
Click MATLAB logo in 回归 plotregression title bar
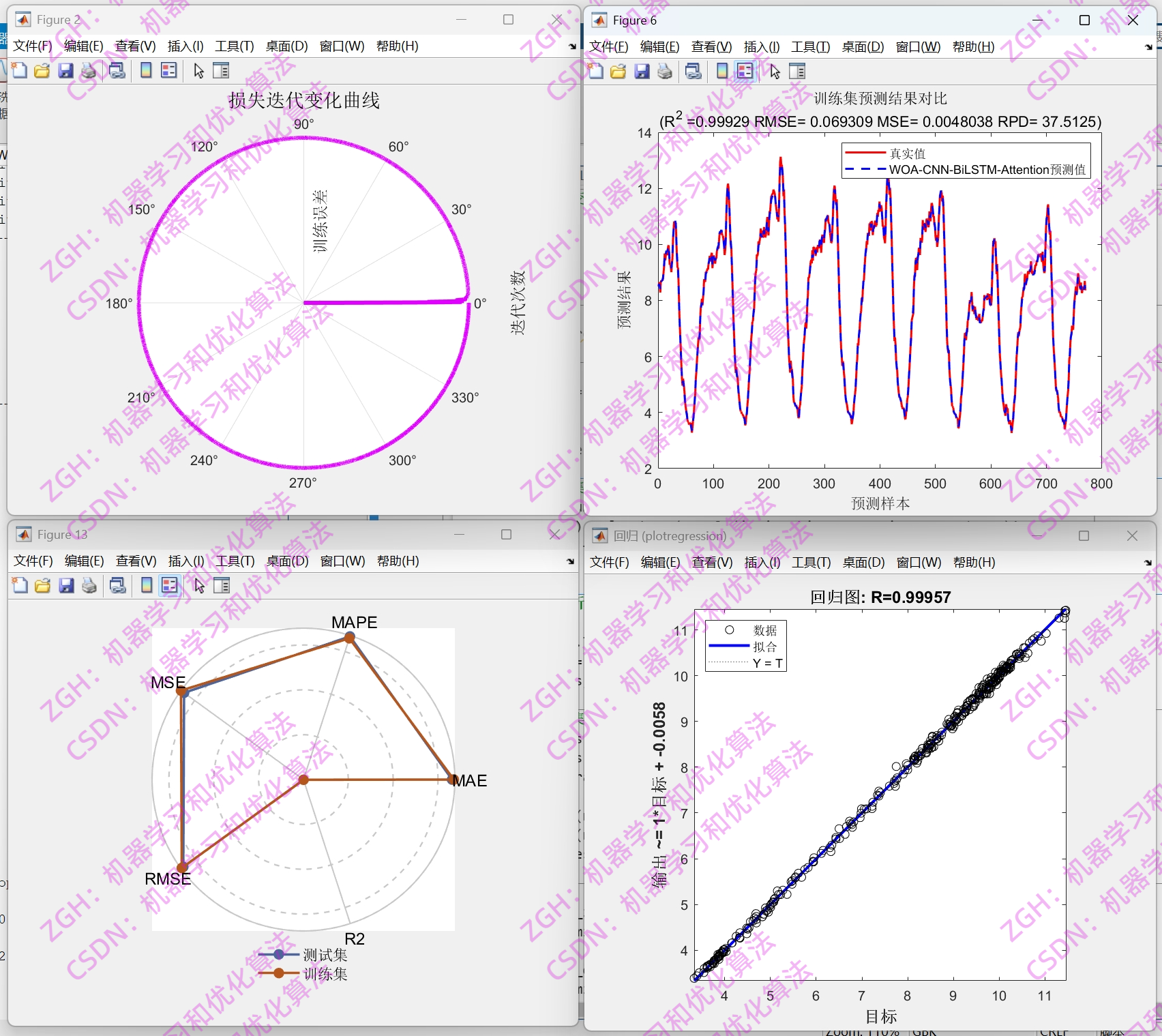coord(600,535)
